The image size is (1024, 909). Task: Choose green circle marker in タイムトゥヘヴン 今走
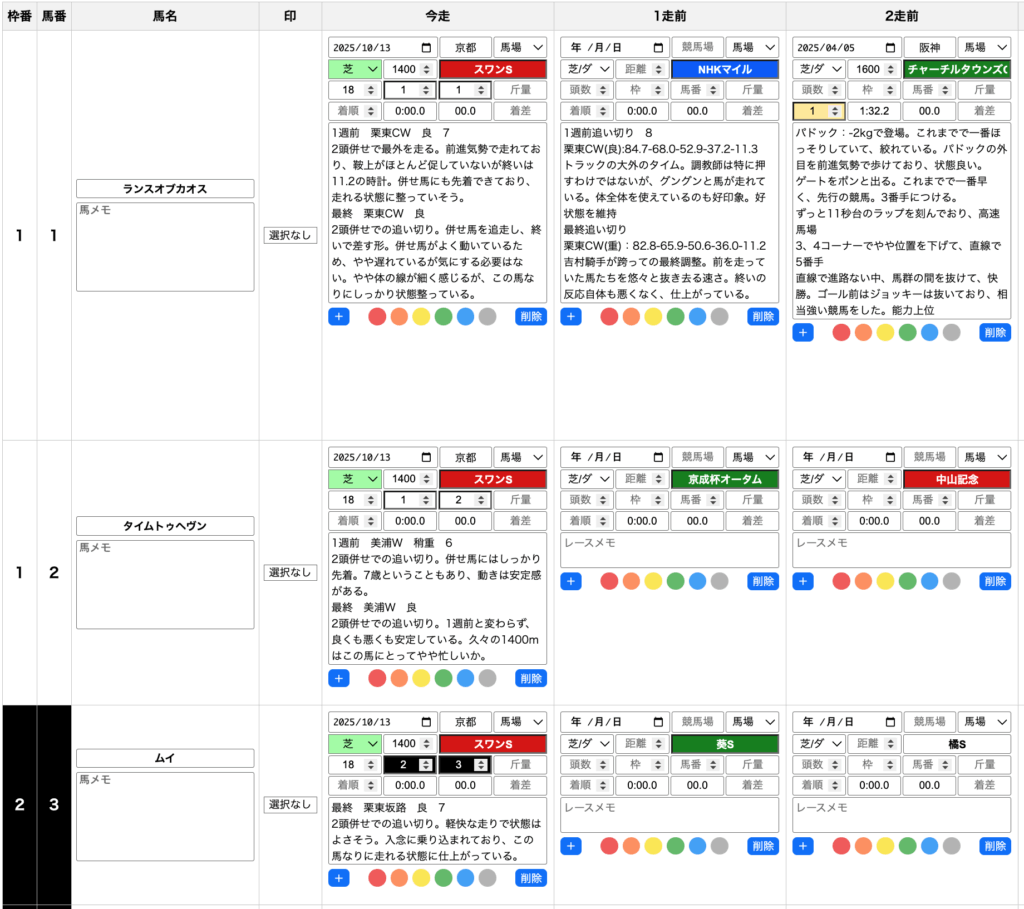coord(443,678)
